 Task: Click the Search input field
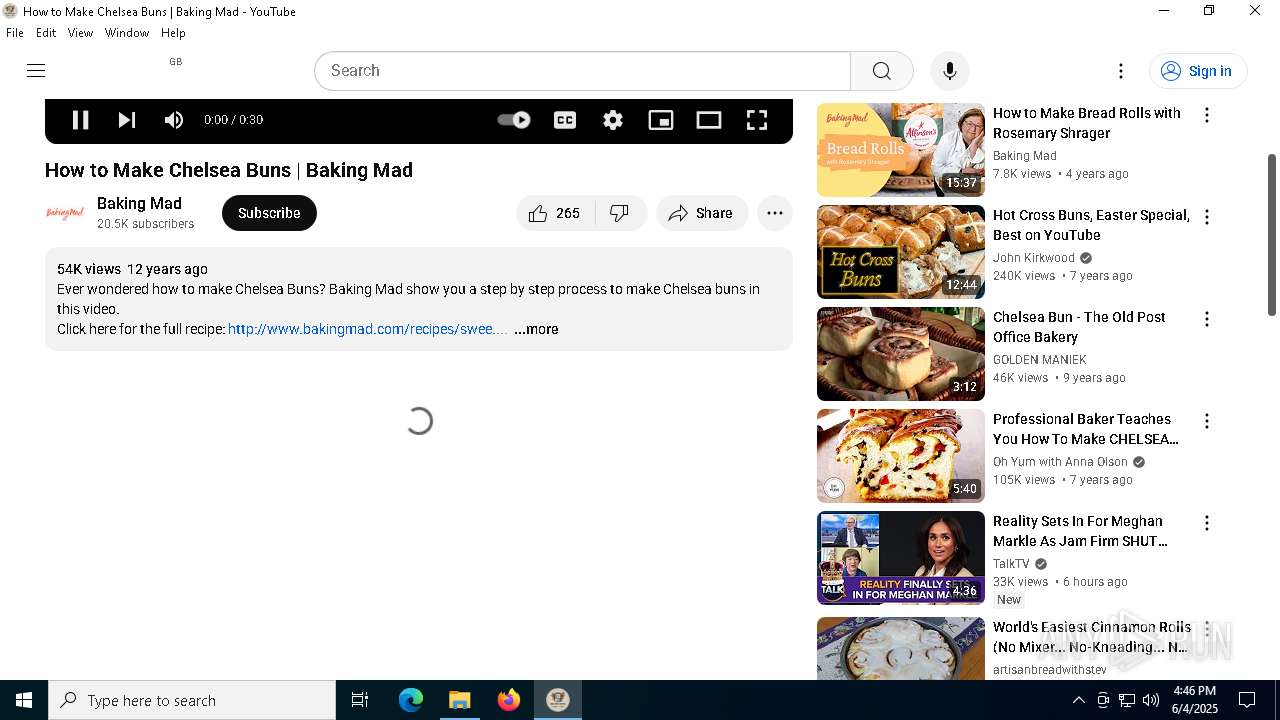[x=583, y=71]
